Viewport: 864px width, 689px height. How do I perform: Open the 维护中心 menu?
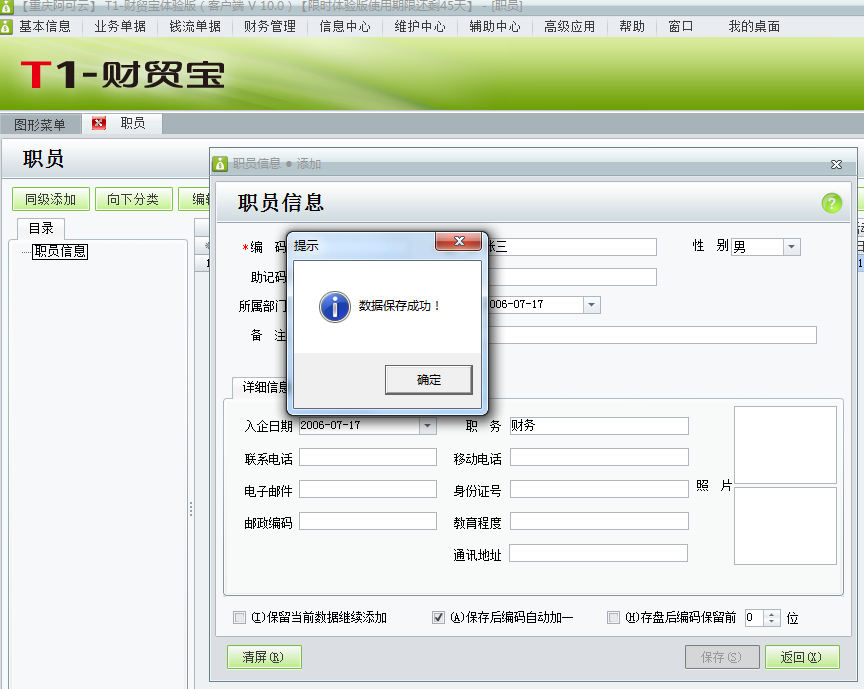(x=420, y=26)
